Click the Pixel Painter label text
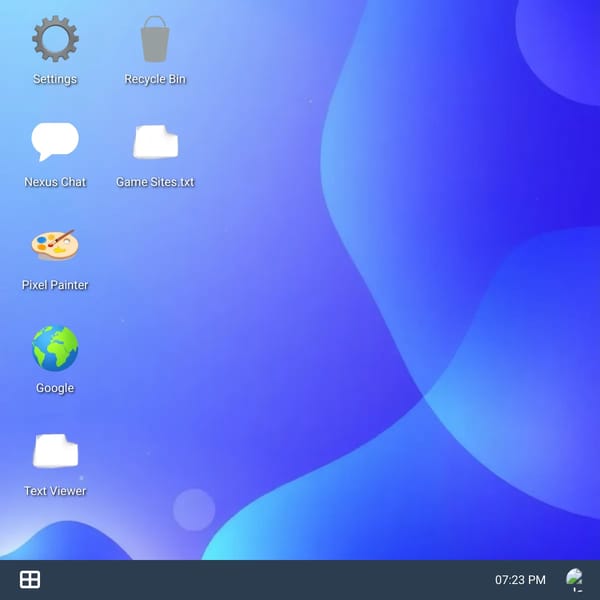 coord(55,285)
